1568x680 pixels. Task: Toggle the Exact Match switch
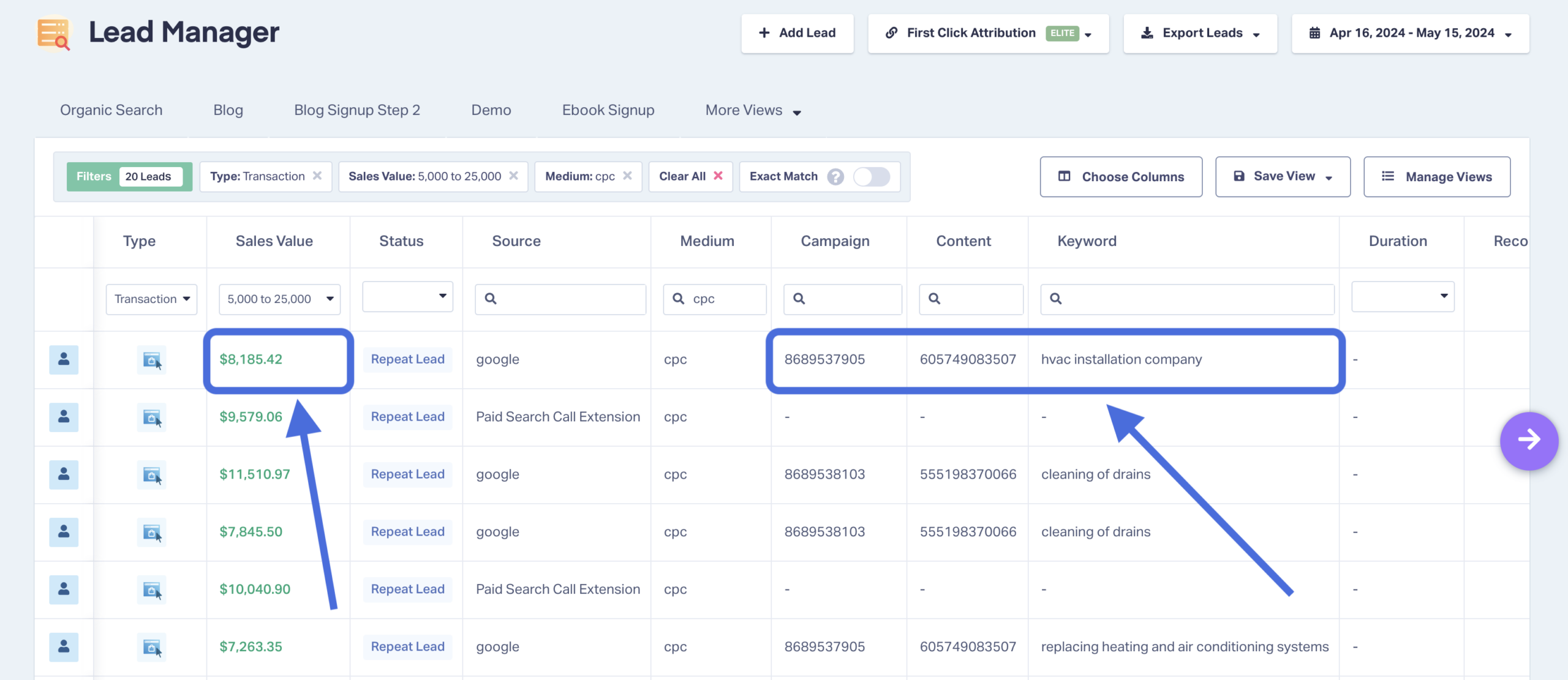pyautogui.click(x=872, y=176)
